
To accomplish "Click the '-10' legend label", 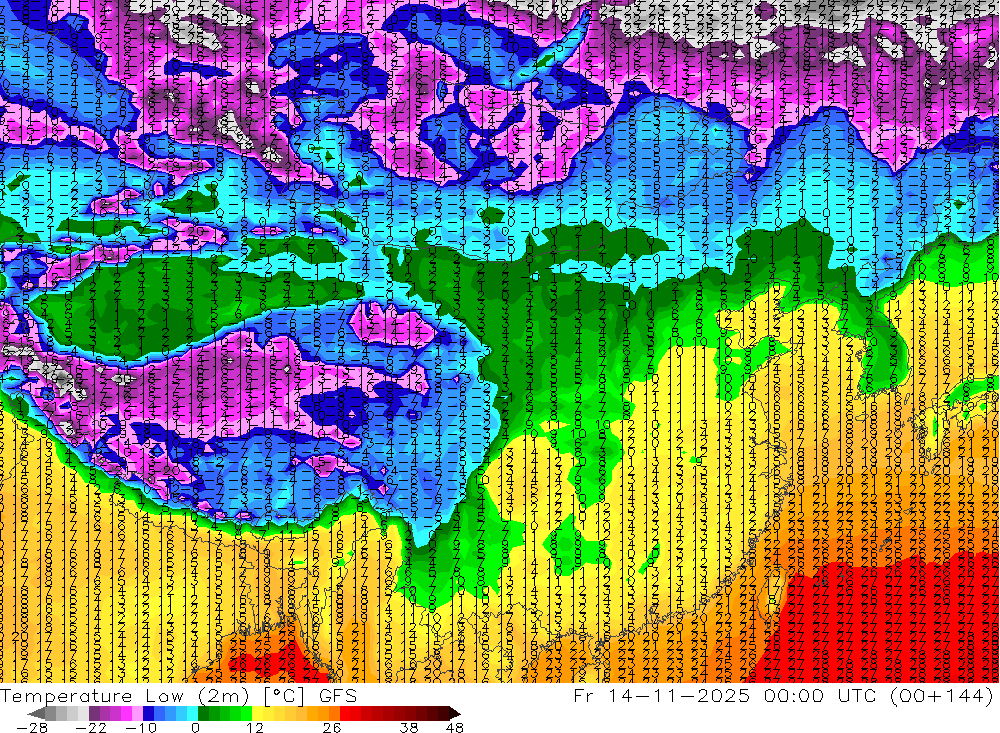I will (x=141, y=728).
